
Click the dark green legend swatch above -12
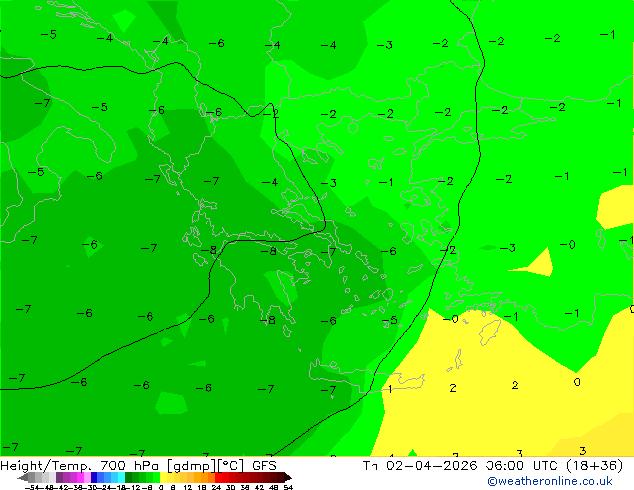click(128, 477)
